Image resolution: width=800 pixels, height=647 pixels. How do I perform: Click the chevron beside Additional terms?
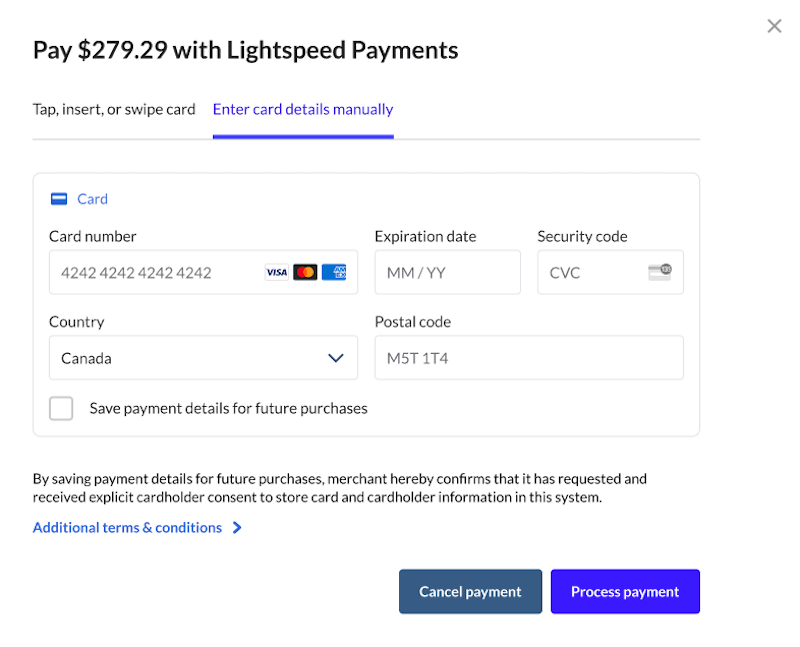tap(237, 527)
